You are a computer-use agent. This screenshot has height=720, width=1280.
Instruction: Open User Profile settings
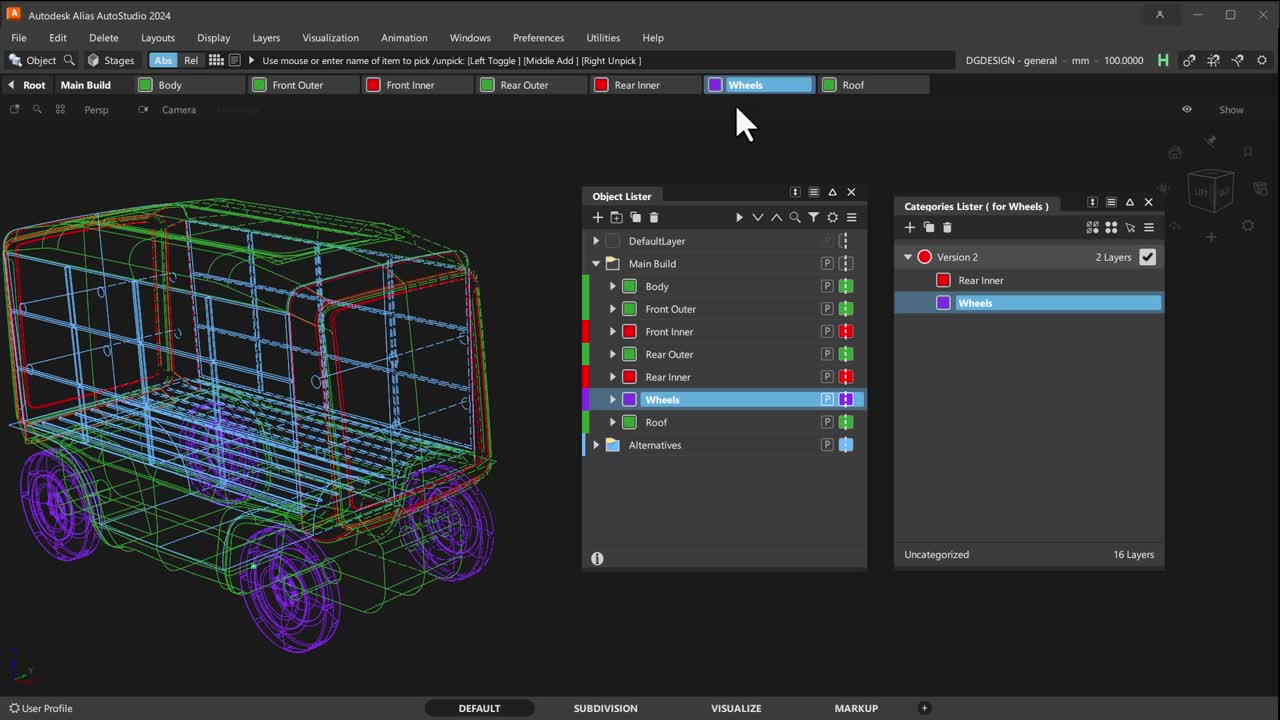(41, 708)
